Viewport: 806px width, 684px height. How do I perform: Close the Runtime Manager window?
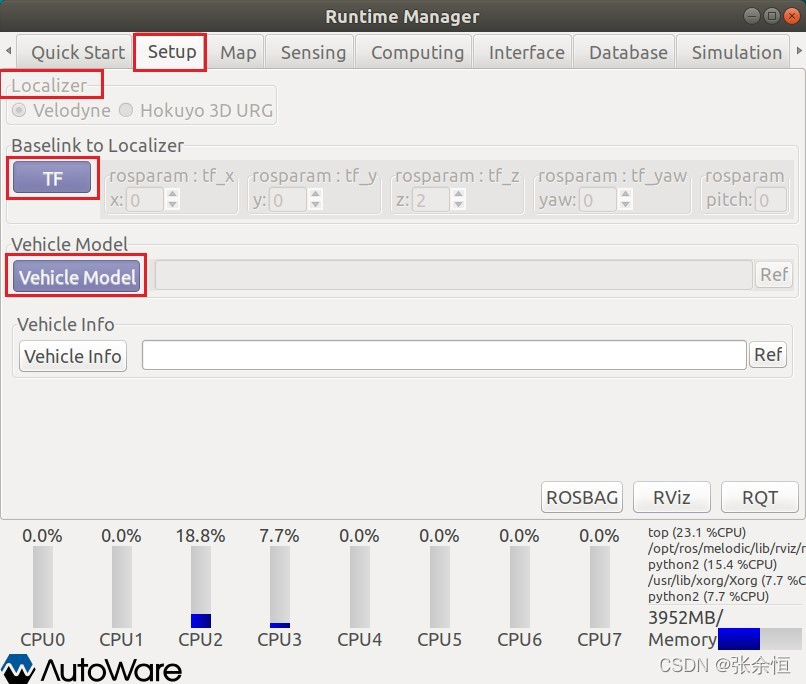(792, 16)
